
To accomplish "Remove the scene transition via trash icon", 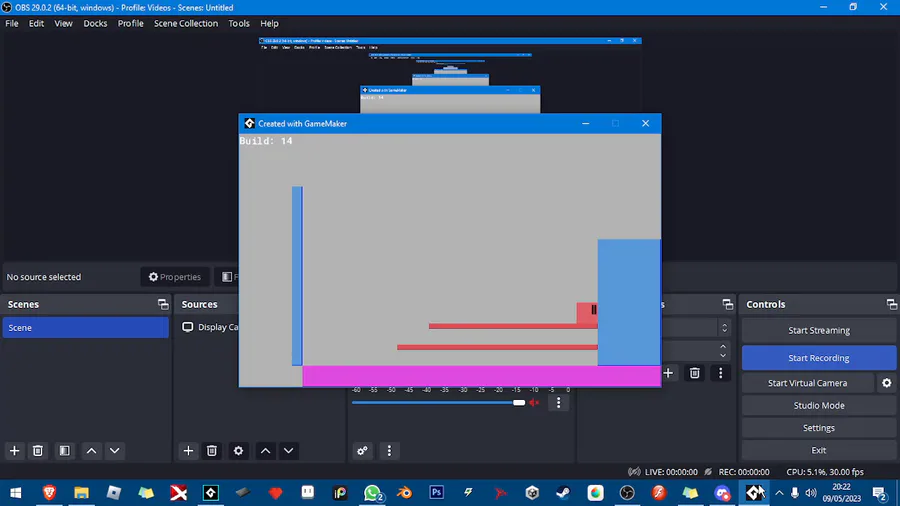I will tap(695, 373).
